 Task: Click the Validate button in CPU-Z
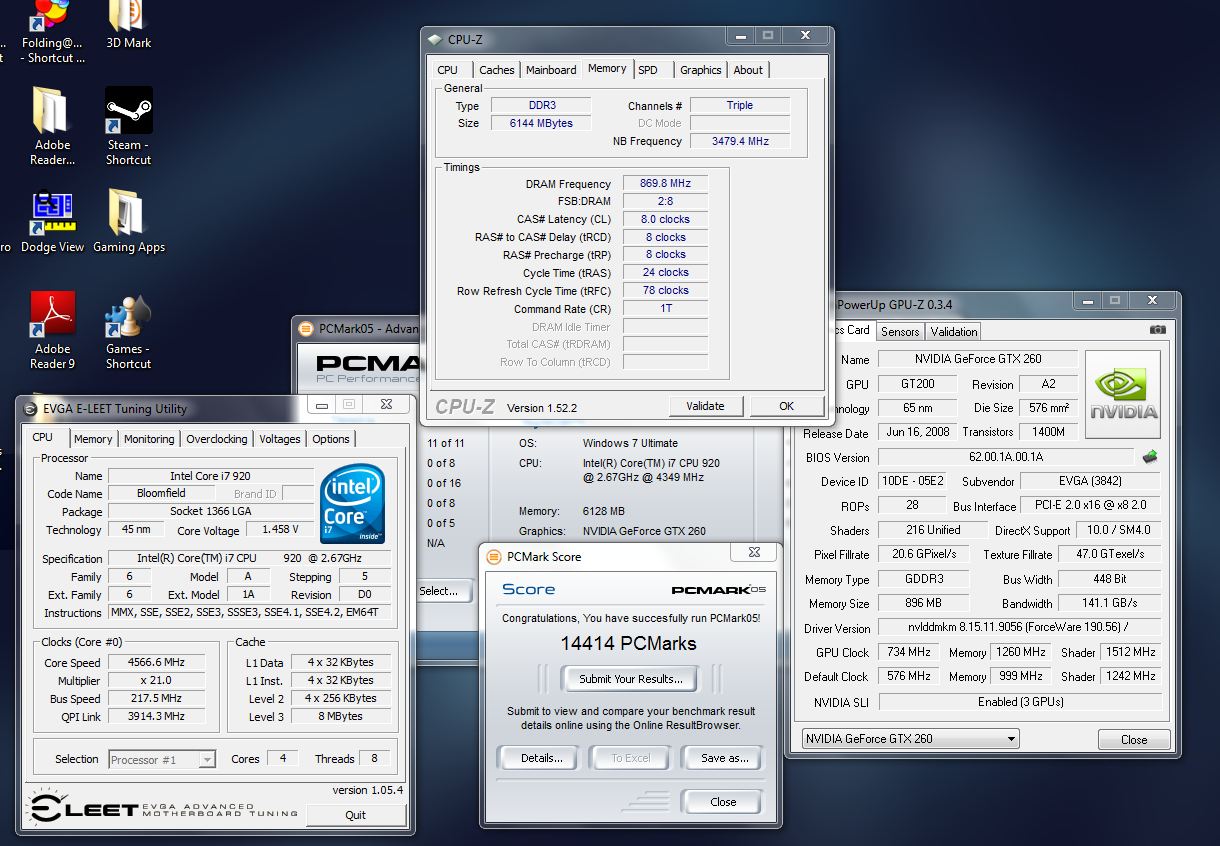point(705,406)
